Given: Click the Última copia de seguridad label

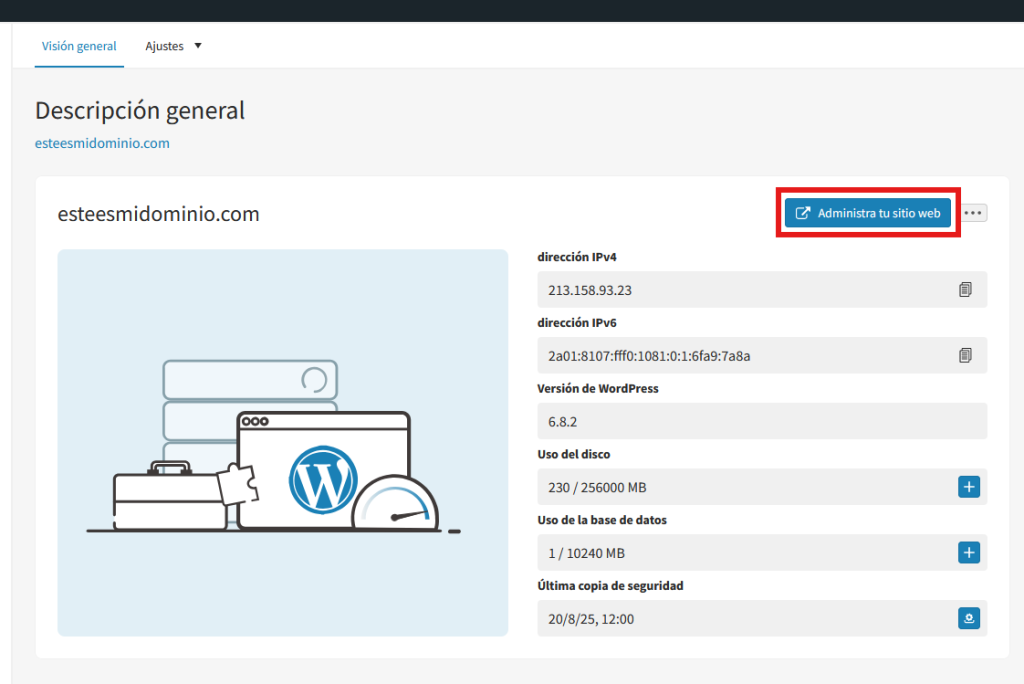Looking at the screenshot, I should click(610, 585).
